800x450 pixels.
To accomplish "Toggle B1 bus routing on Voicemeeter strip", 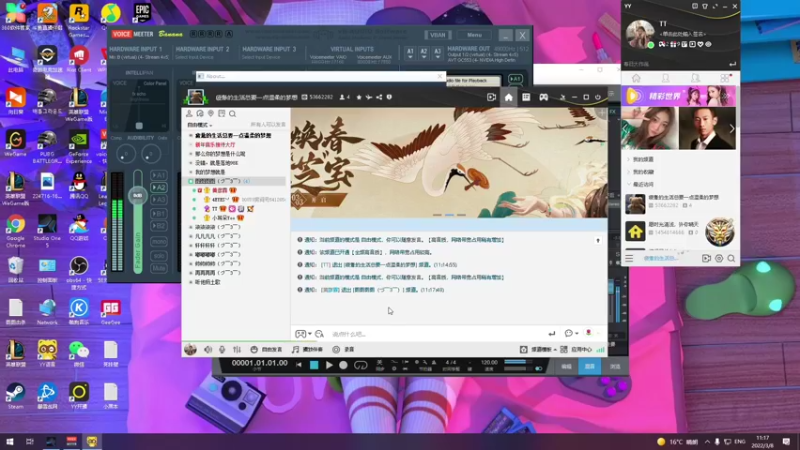I will pos(159,213).
